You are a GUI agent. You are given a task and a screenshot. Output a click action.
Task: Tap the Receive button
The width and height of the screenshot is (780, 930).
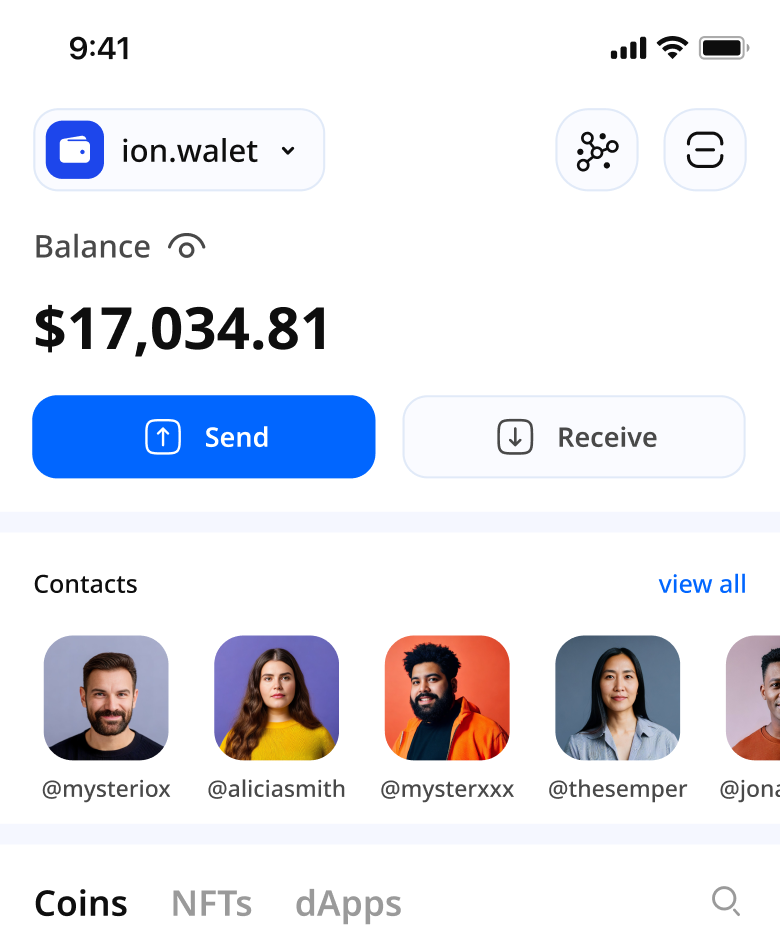pos(574,437)
